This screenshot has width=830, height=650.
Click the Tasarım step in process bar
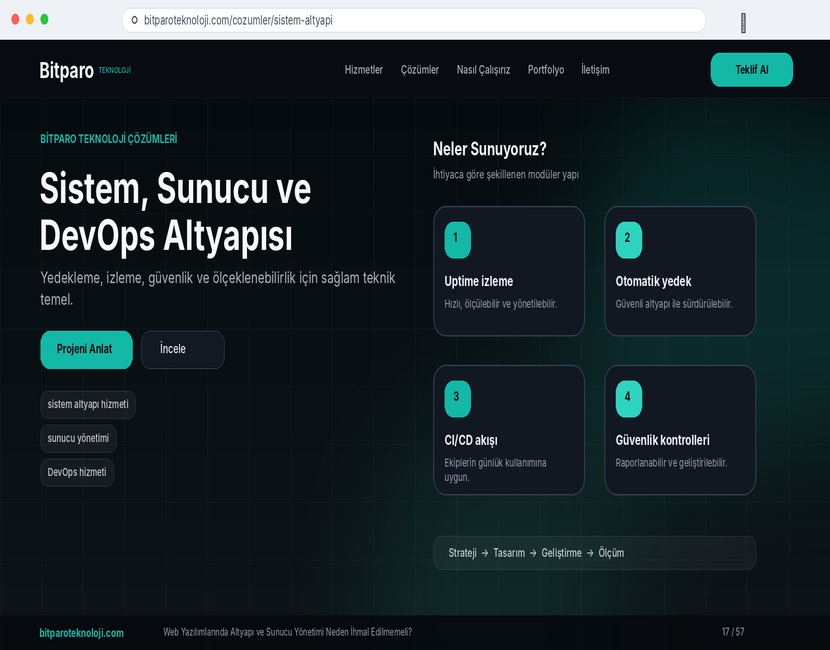(509, 553)
